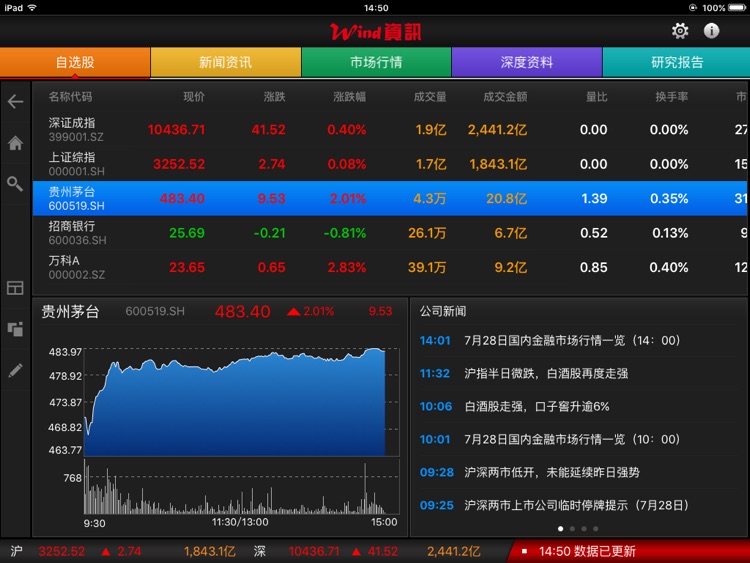Open the 市场行情 tab

click(x=376, y=62)
